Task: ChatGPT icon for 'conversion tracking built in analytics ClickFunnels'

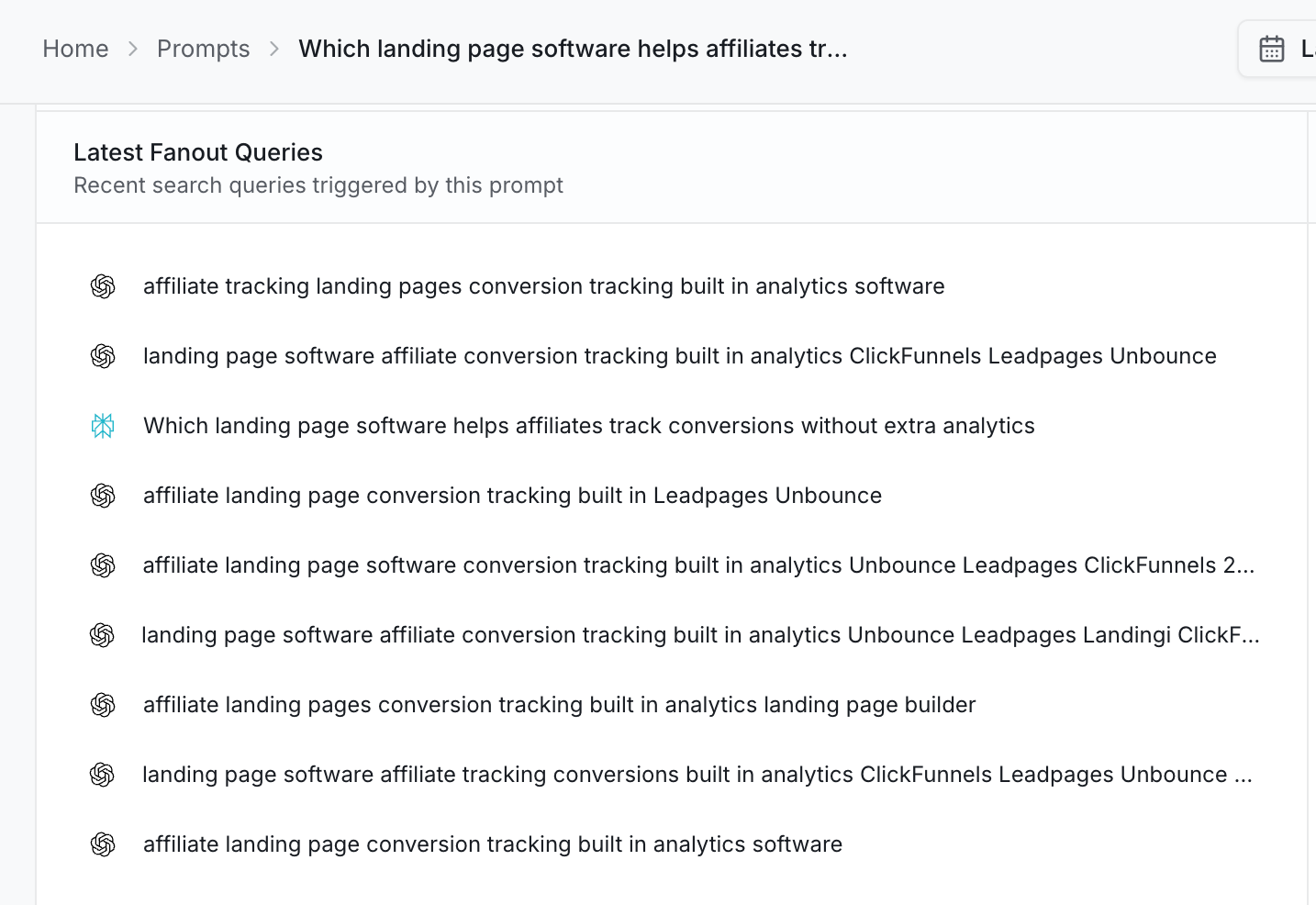Action: [x=103, y=356]
